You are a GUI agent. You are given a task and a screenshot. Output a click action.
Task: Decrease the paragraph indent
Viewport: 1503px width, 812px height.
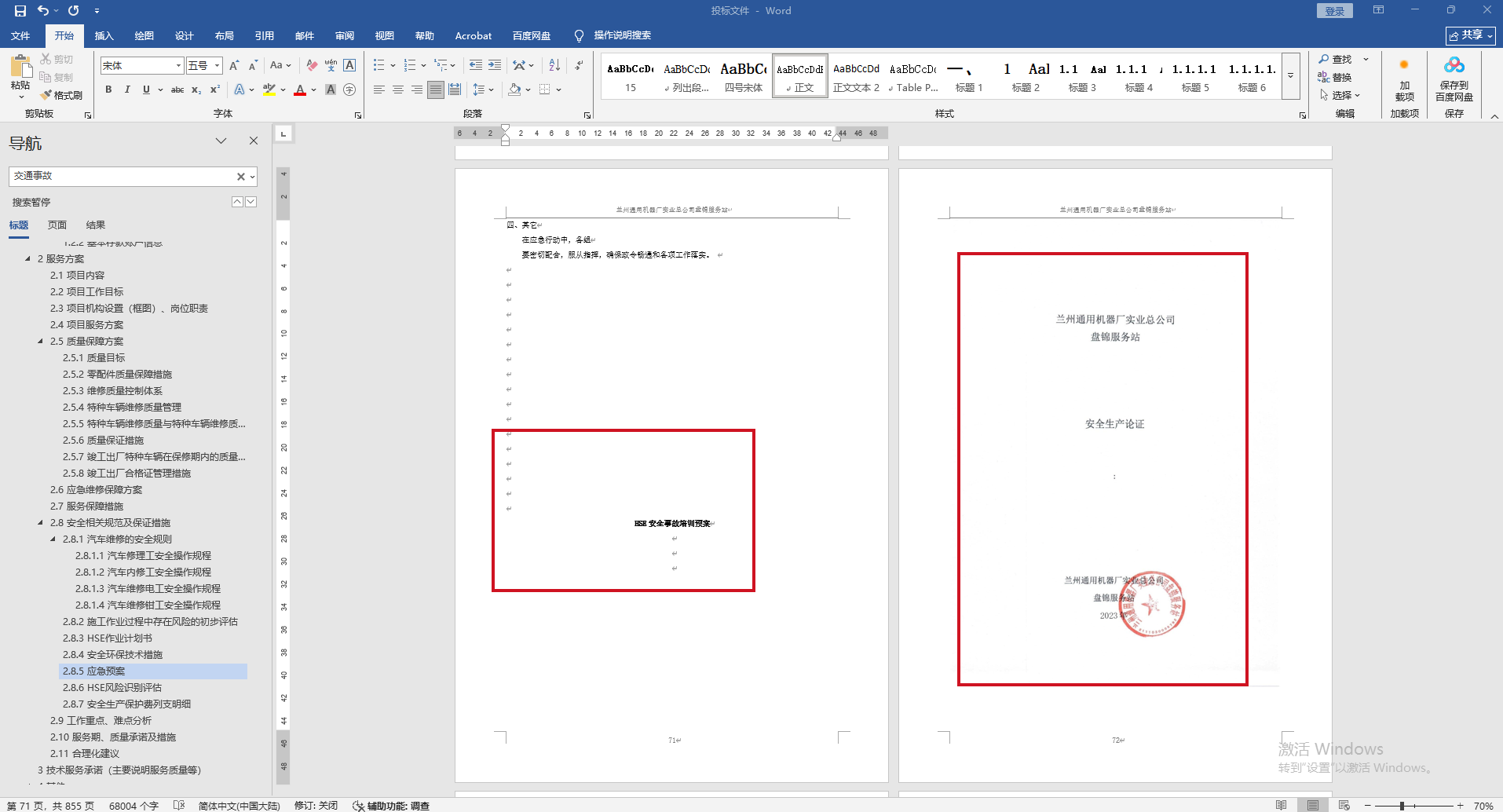point(476,66)
